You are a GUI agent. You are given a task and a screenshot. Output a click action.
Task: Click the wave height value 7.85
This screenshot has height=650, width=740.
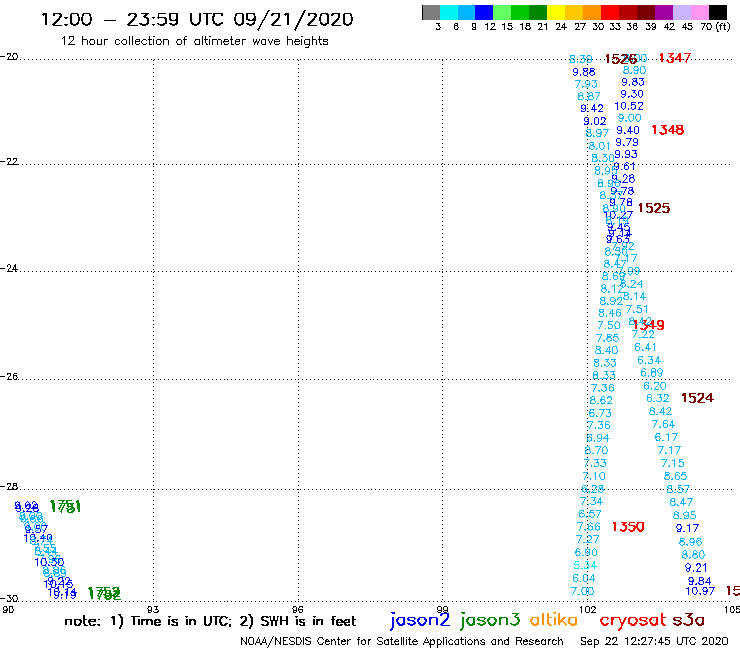607,338
